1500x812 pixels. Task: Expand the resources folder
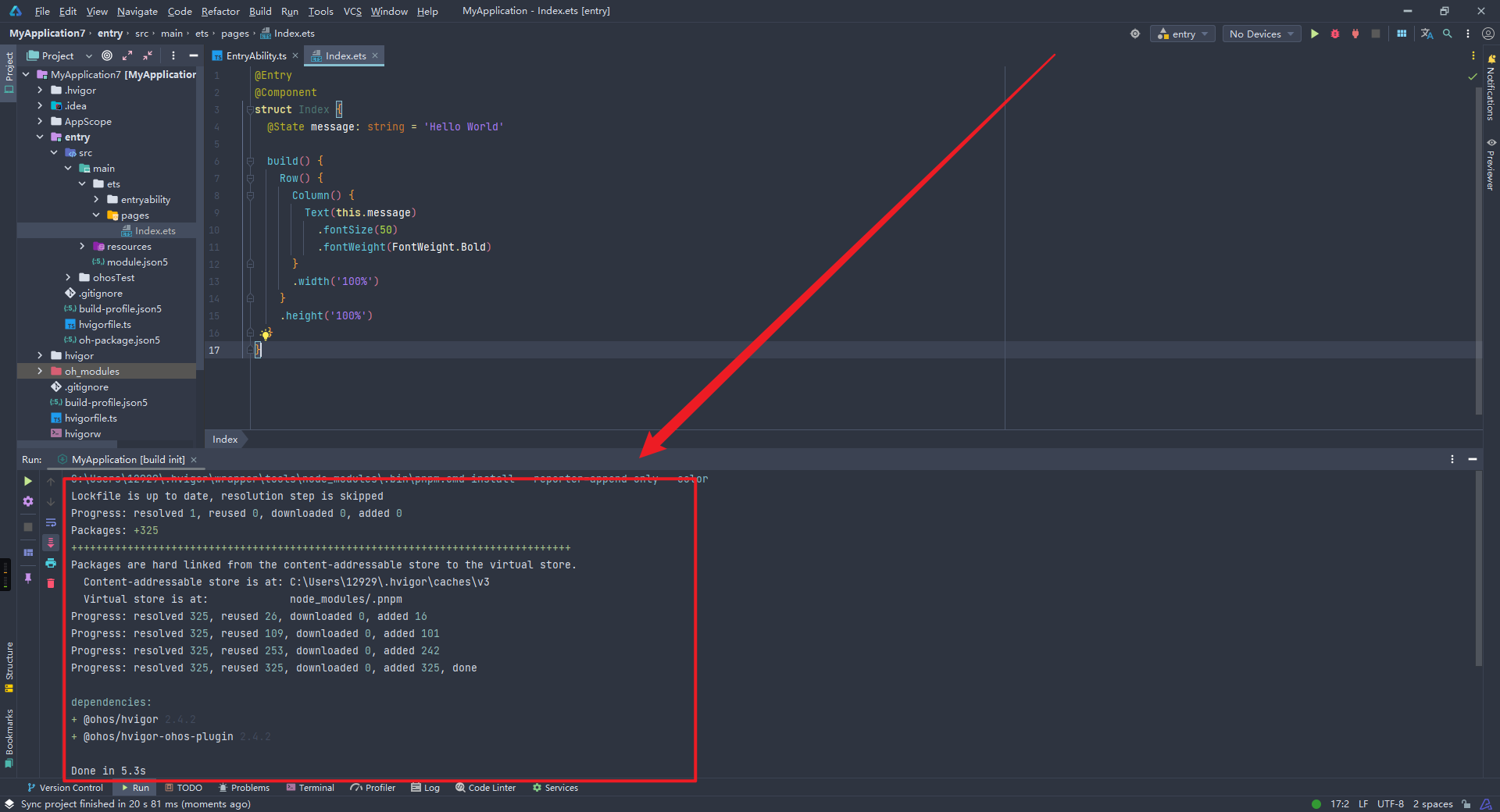[x=82, y=246]
